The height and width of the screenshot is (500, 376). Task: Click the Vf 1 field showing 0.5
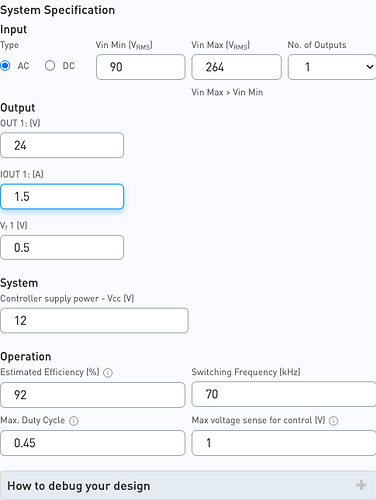tap(62, 247)
